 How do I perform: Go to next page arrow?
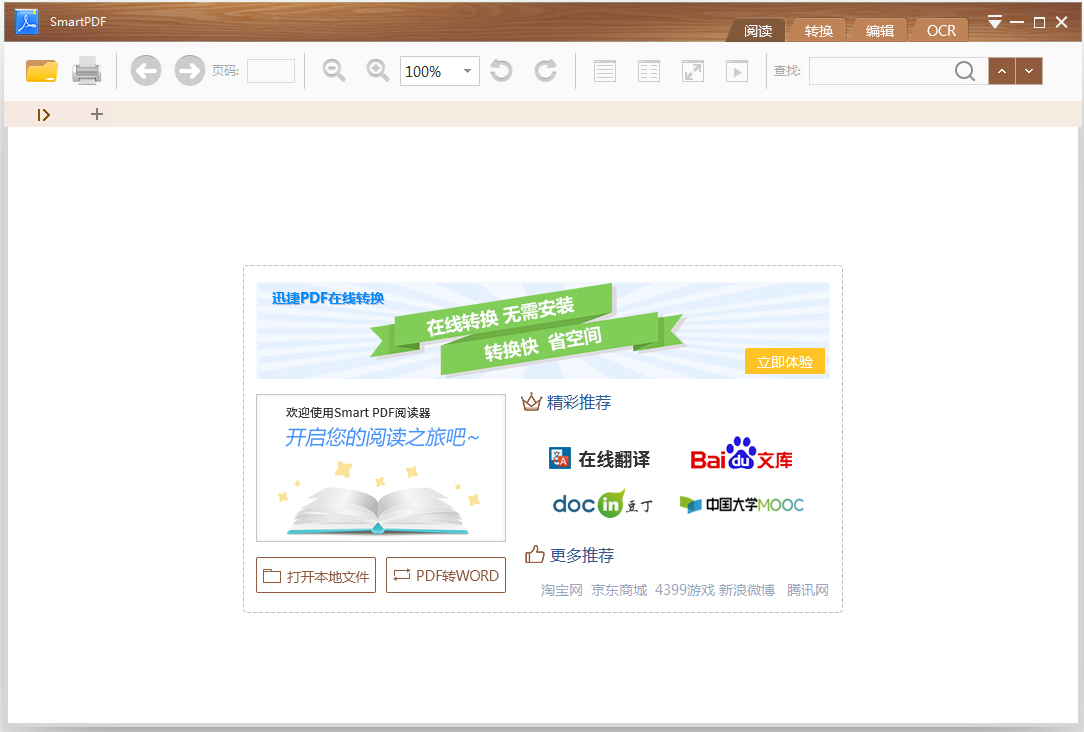[x=189, y=70]
